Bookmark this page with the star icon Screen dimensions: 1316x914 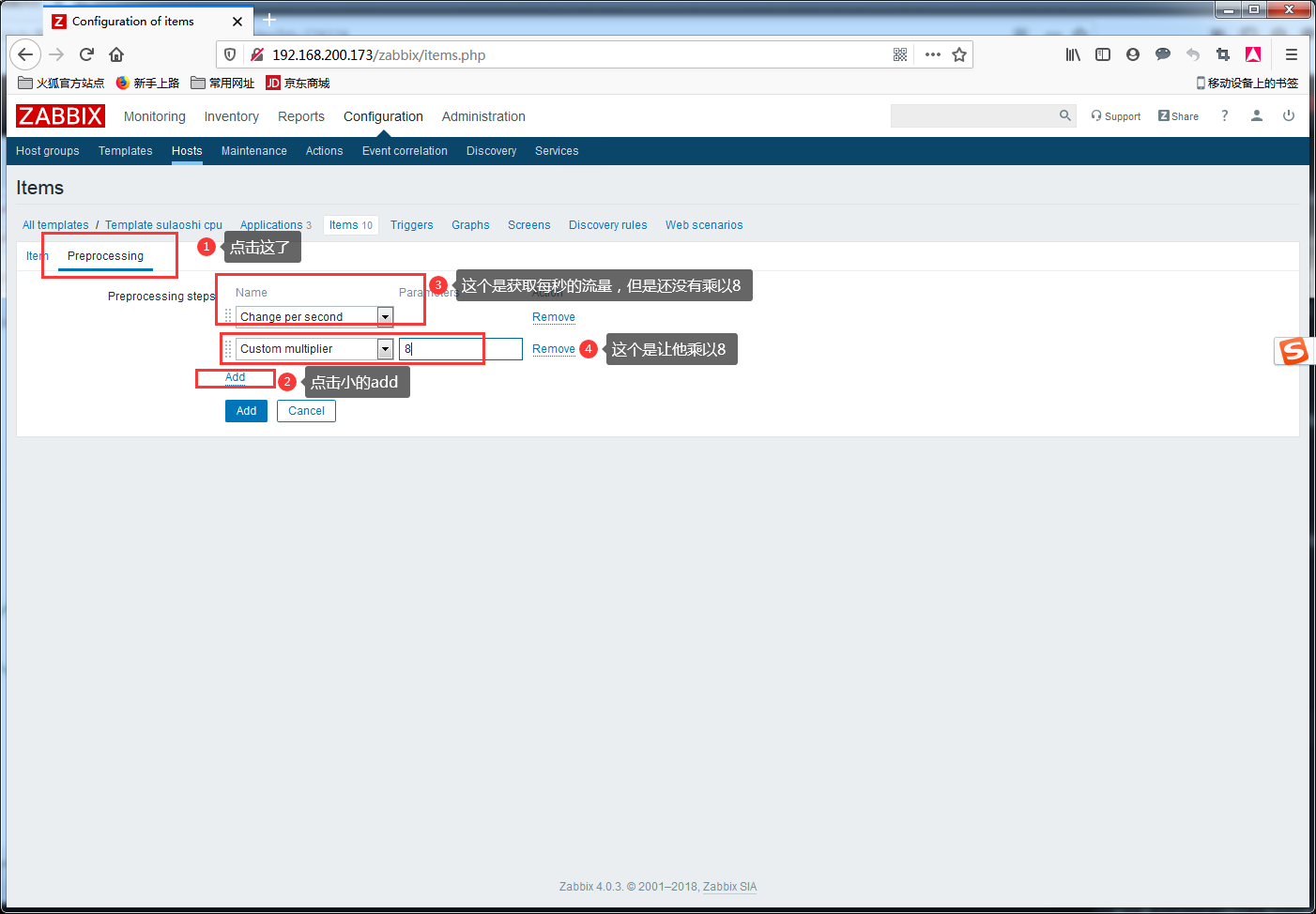click(959, 54)
